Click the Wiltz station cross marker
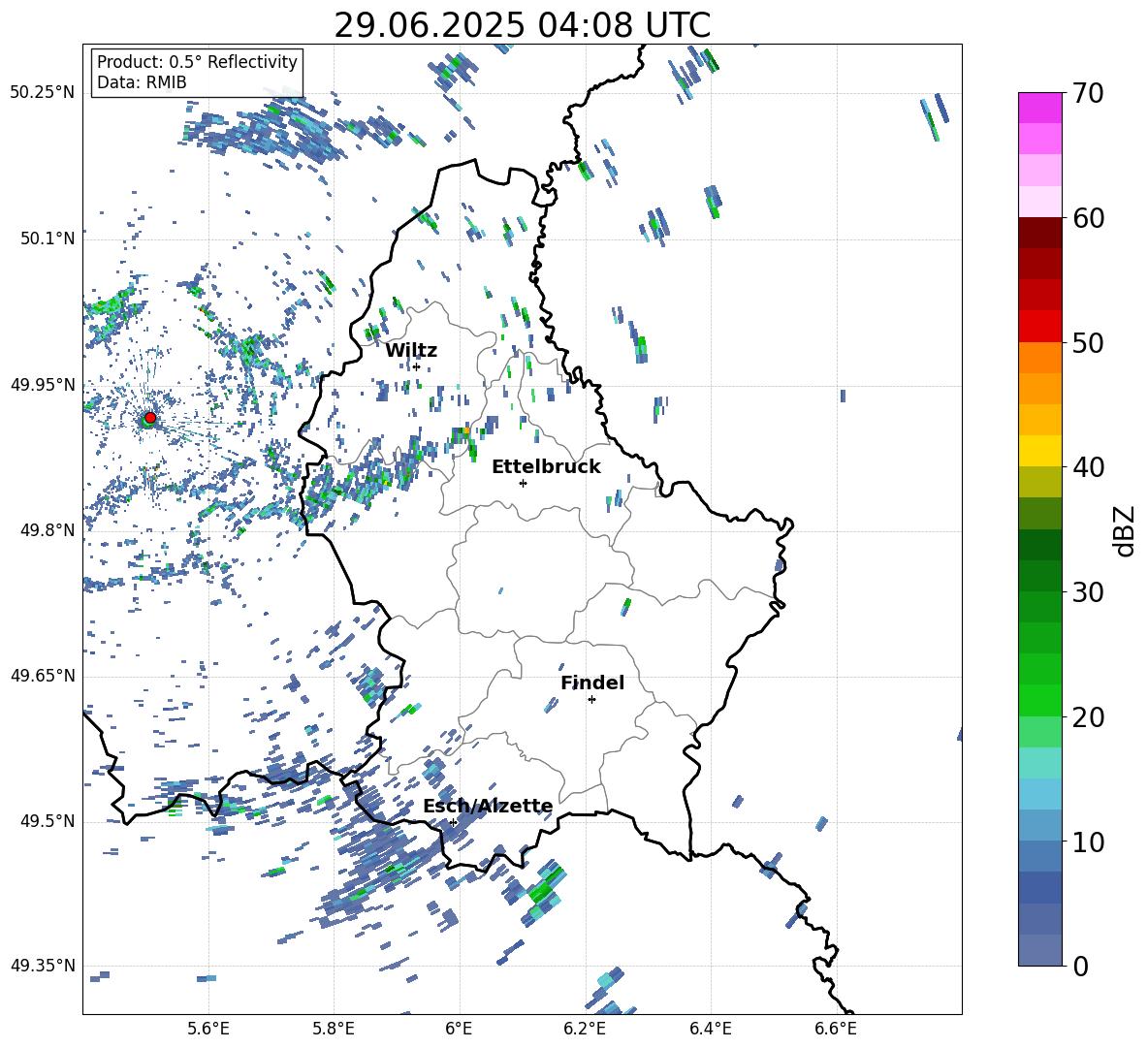 pos(417,366)
